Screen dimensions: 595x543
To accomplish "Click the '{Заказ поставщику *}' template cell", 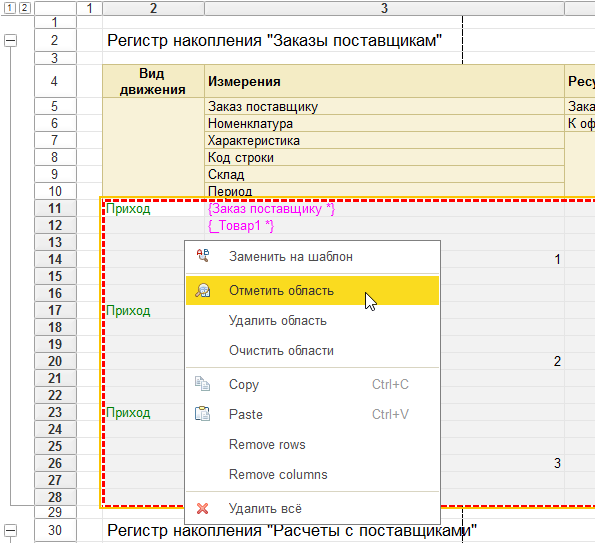I will click(271, 209).
